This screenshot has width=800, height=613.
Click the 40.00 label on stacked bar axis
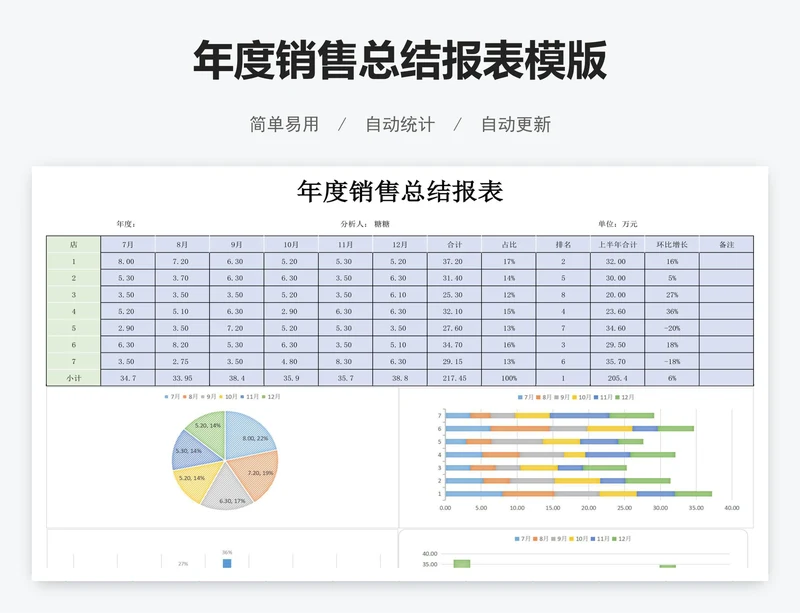[x=732, y=508]
